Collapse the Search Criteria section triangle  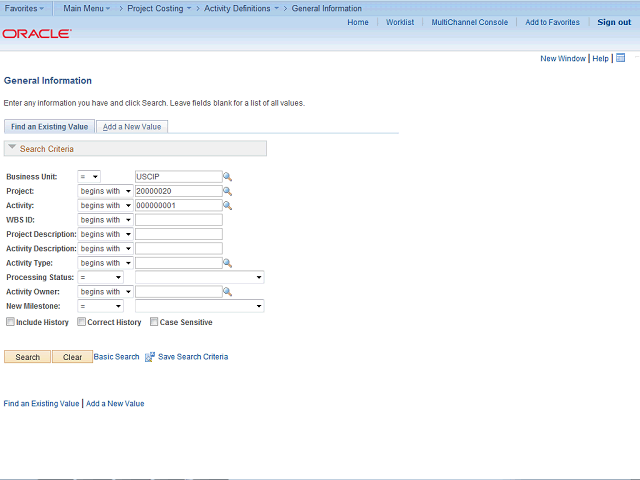point(11,148)
